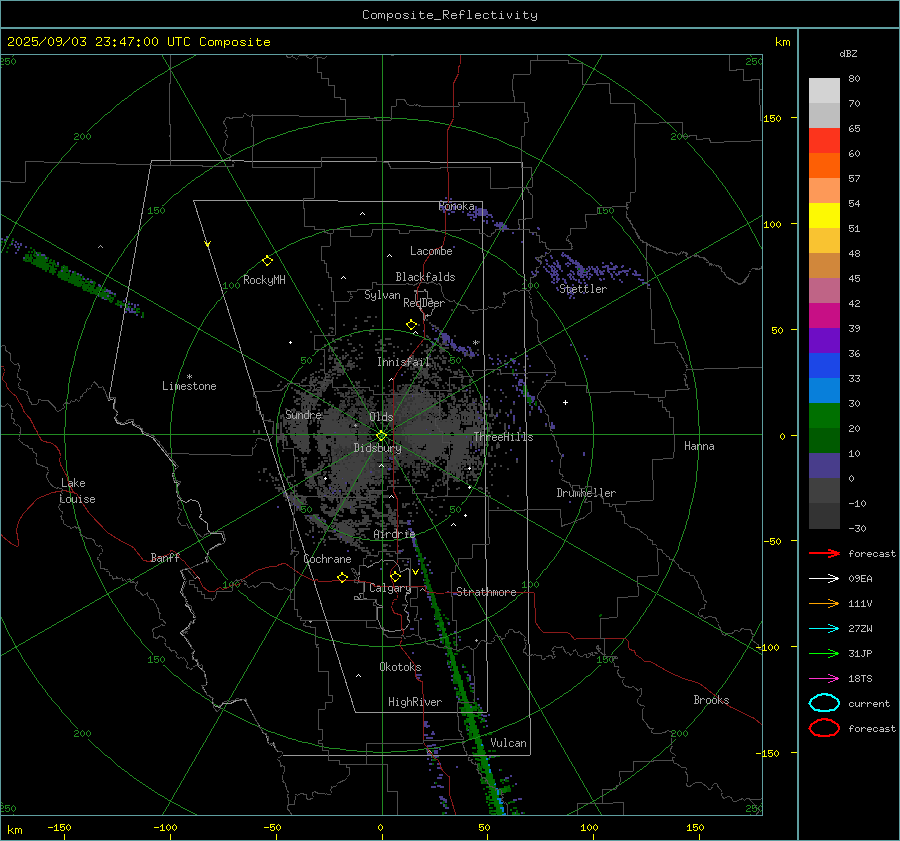The image size is (900, 841).
Task: Click the yellow diamond directly above Calgary
Action: click(395, 576)
